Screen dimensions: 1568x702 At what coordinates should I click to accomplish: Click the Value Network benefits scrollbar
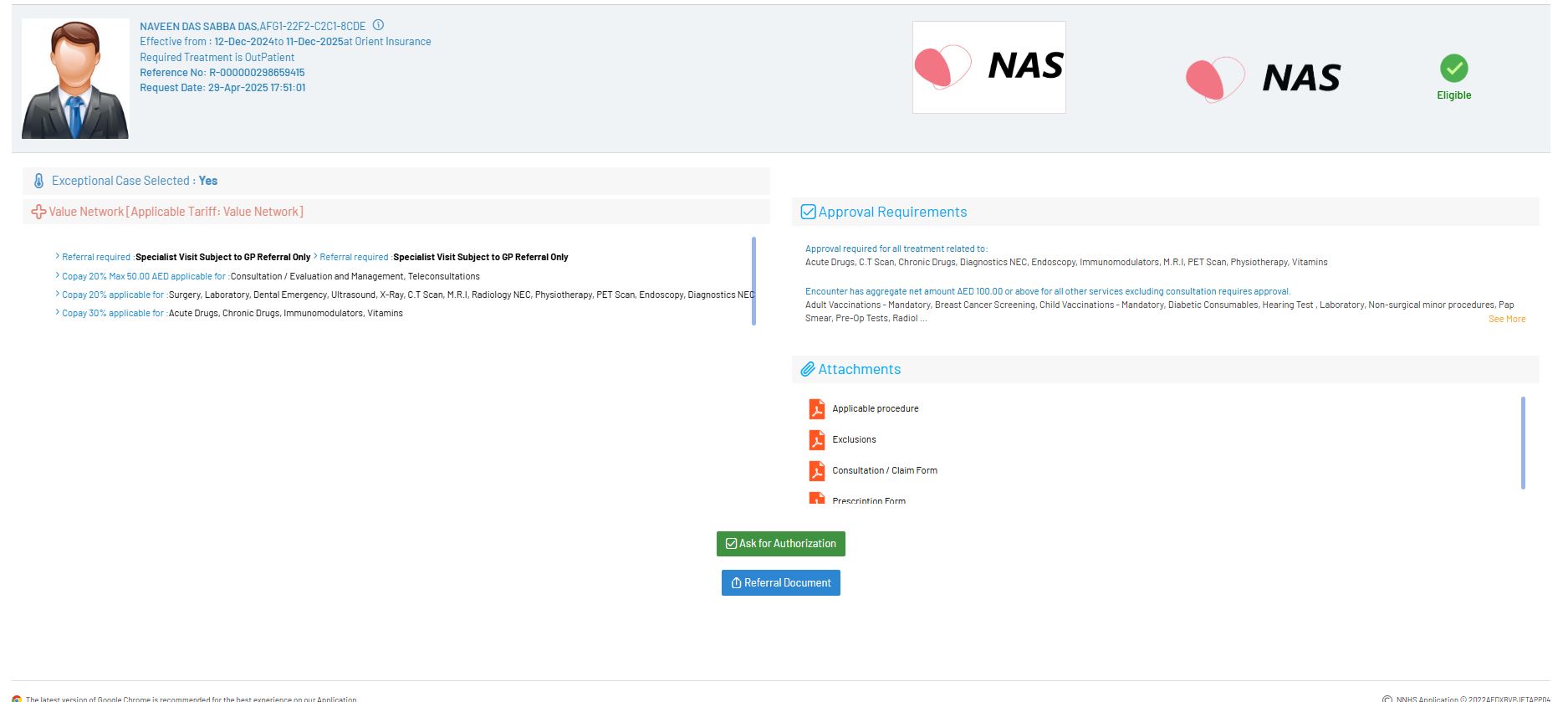754,281
